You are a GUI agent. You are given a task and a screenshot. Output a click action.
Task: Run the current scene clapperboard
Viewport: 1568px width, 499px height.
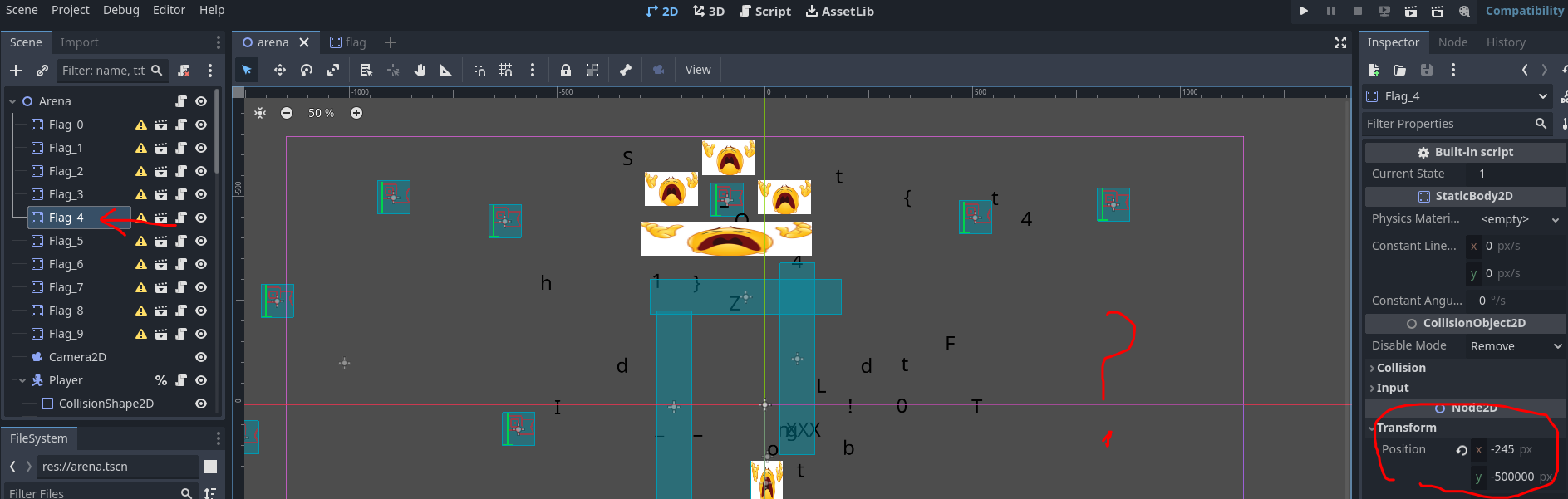coord(1411,11)
